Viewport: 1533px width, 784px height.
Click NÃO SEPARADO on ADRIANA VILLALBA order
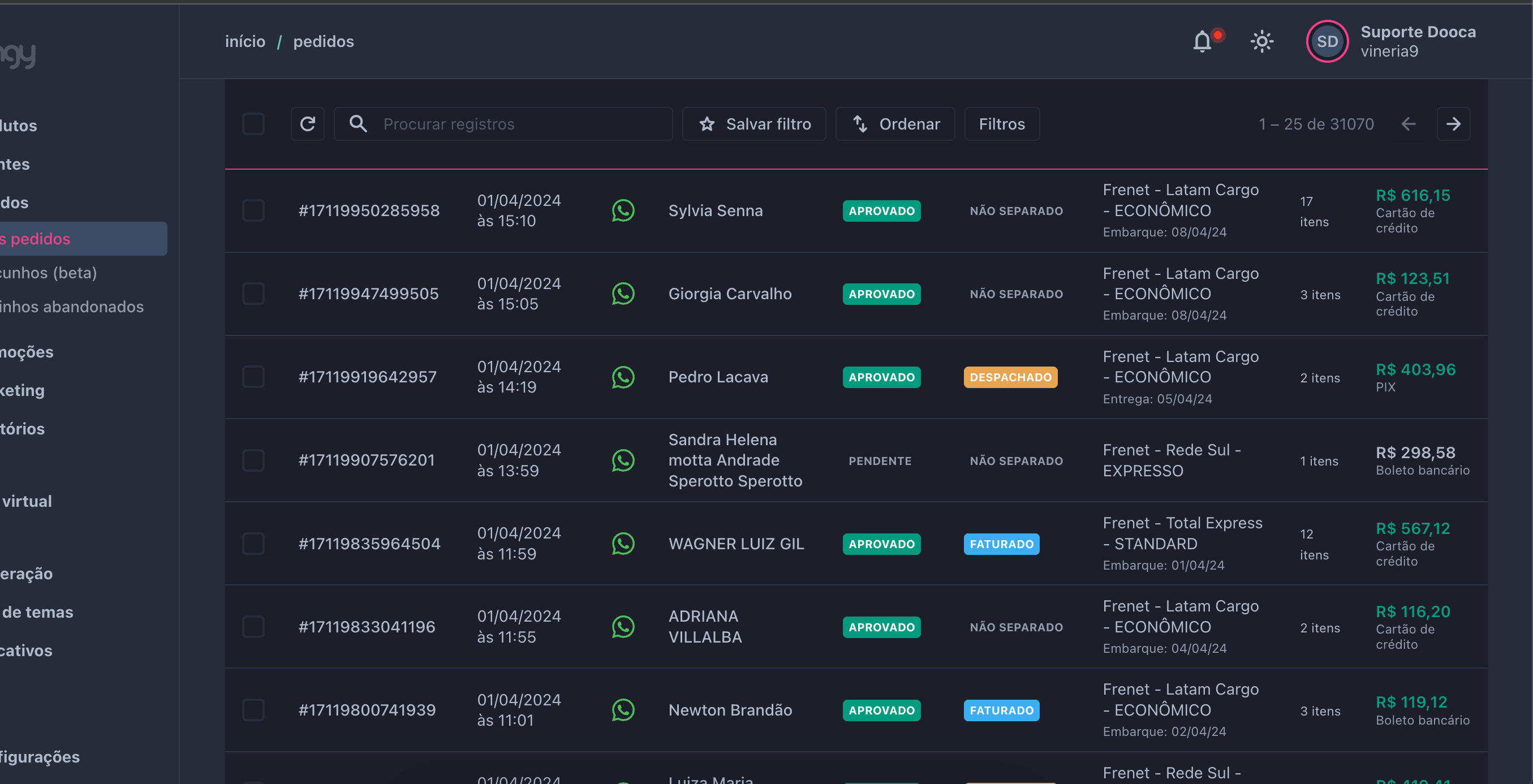click(x=1016, y=627)
